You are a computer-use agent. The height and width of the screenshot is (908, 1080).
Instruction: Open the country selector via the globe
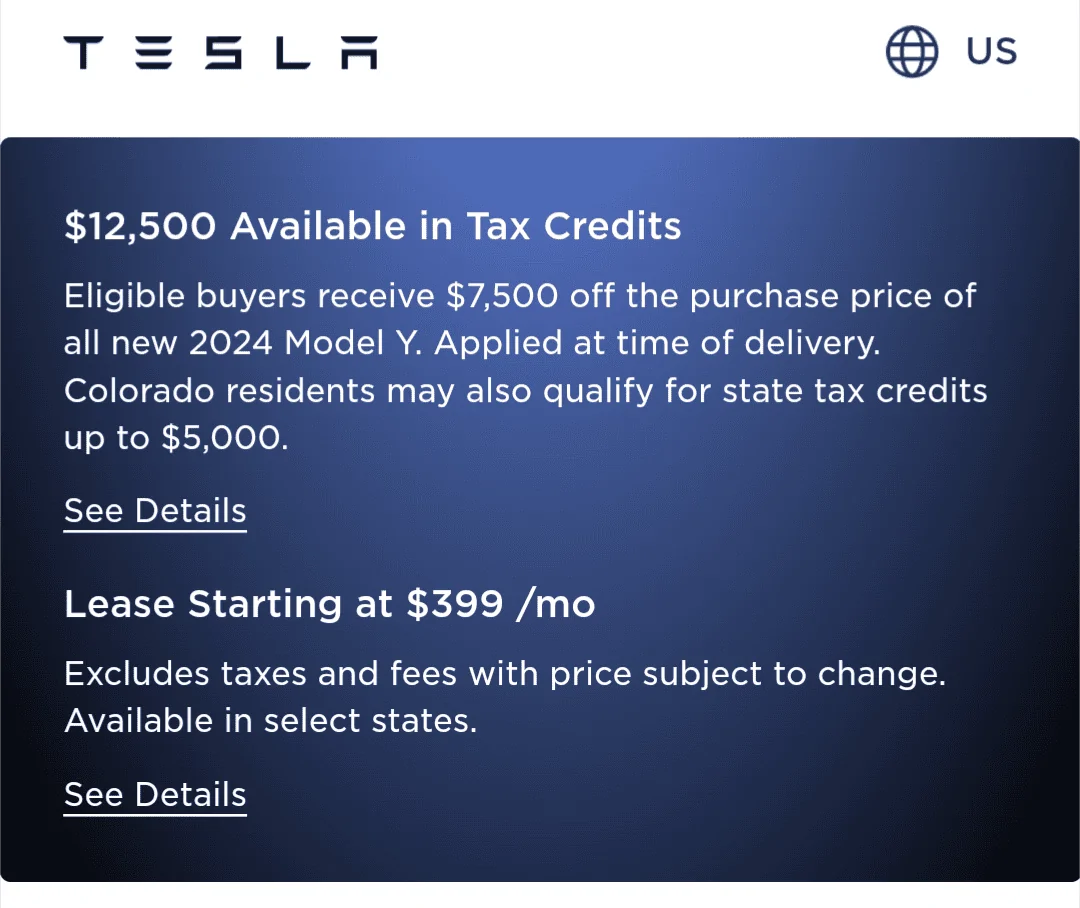[911, 52]
